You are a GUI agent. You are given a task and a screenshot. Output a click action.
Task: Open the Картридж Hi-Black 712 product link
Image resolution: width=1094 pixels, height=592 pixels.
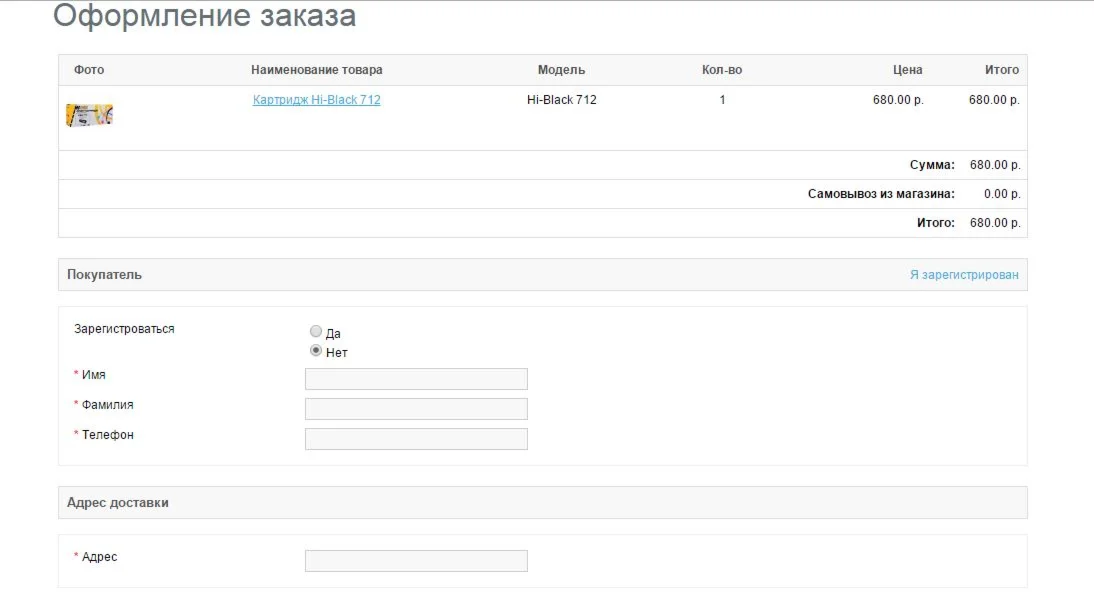coord(316,100)
